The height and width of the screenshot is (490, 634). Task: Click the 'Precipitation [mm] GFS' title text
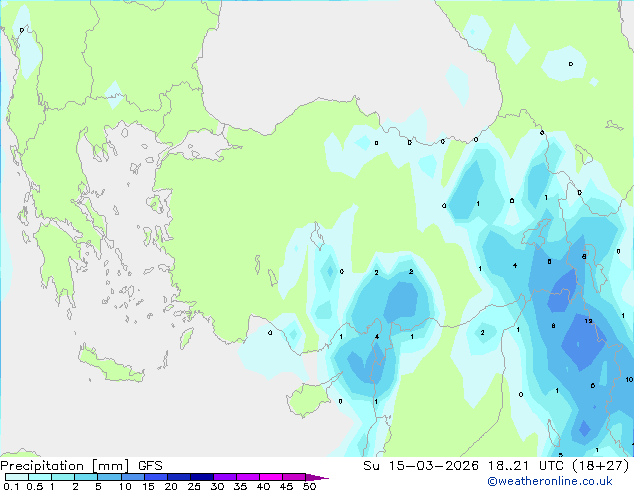pos(81,466)
